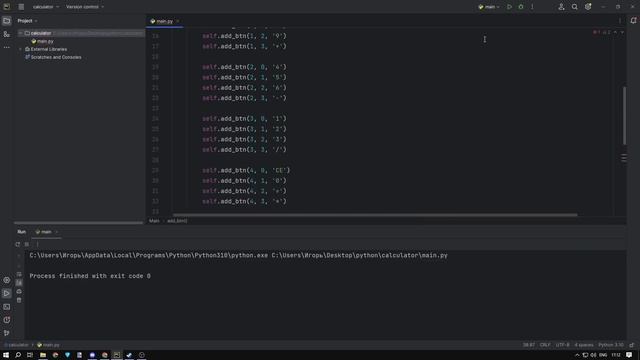Show the editor error indicator widget

(602, 32)
